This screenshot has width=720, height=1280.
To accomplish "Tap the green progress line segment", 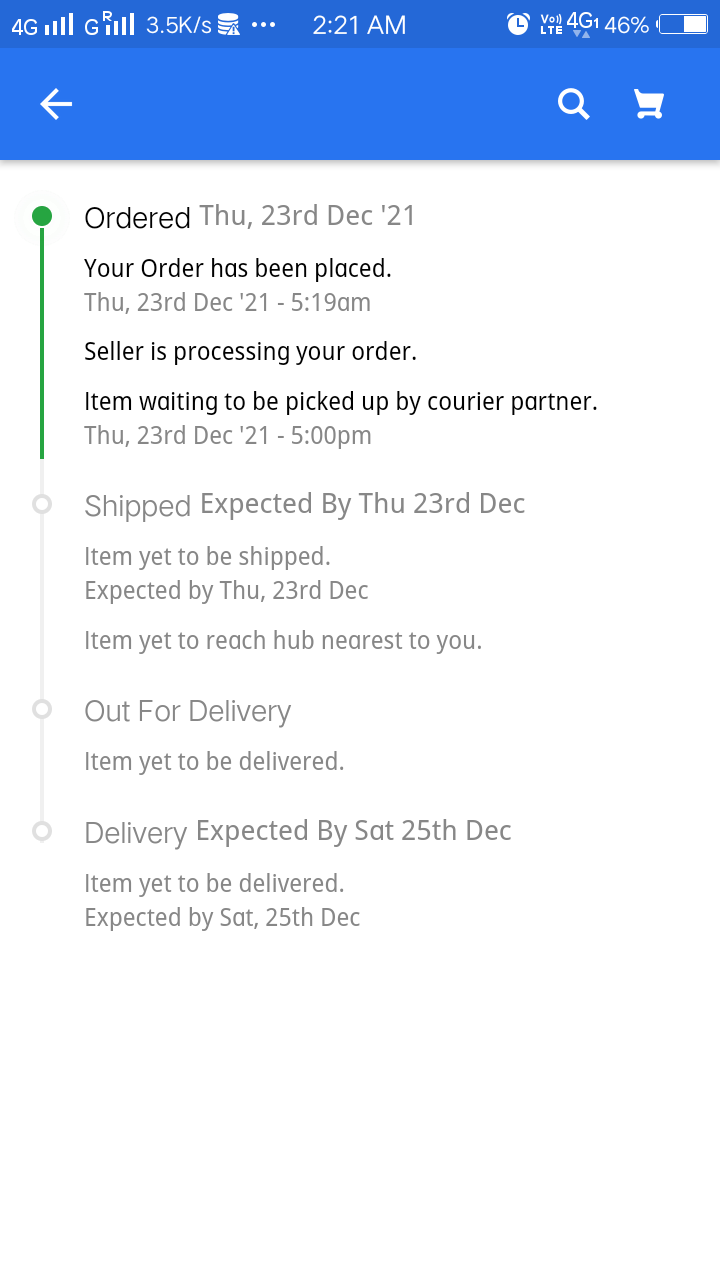I will pyautogui.click(x=42, y=340).
